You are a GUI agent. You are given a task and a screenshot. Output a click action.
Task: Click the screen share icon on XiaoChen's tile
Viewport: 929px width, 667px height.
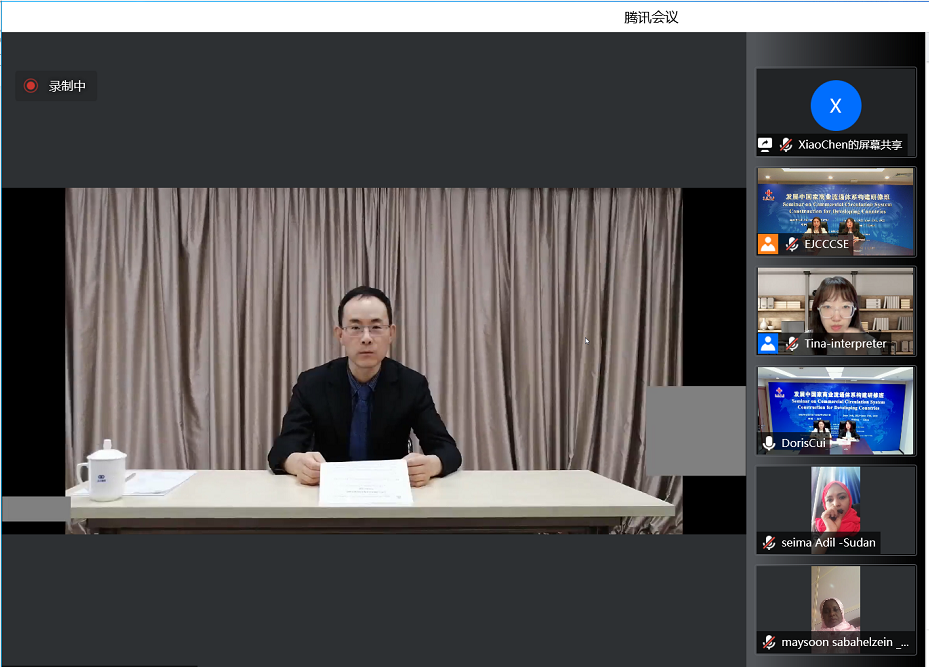tap(766, 145)
